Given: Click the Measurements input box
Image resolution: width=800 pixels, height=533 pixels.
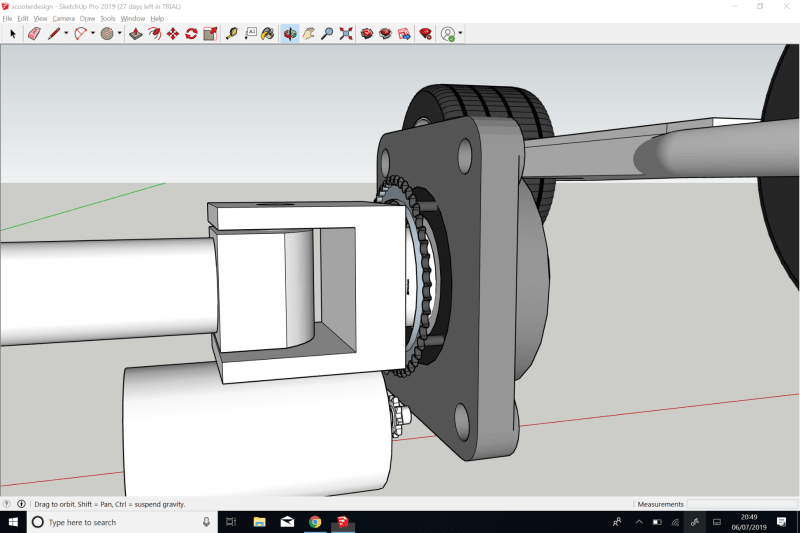Looking at the screenshot, I should pyautogui.click(x=742, y=504).
